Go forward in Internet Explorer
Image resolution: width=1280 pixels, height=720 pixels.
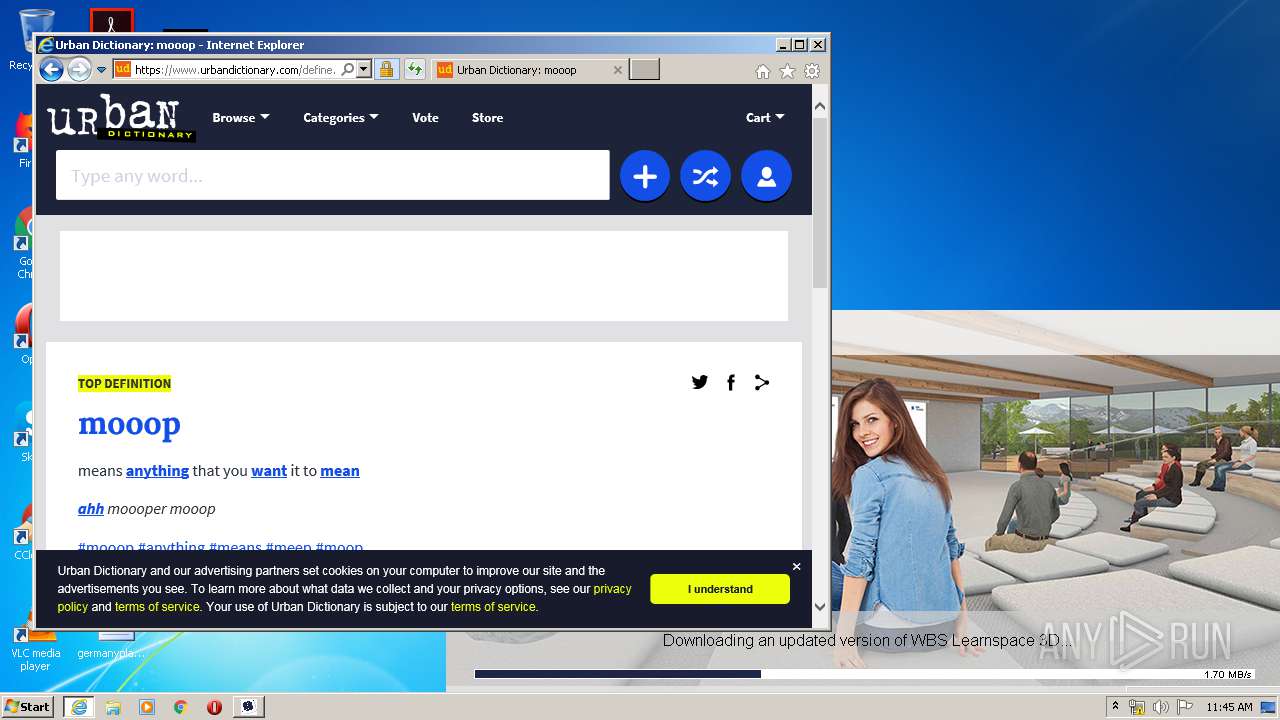pos(79,69)
